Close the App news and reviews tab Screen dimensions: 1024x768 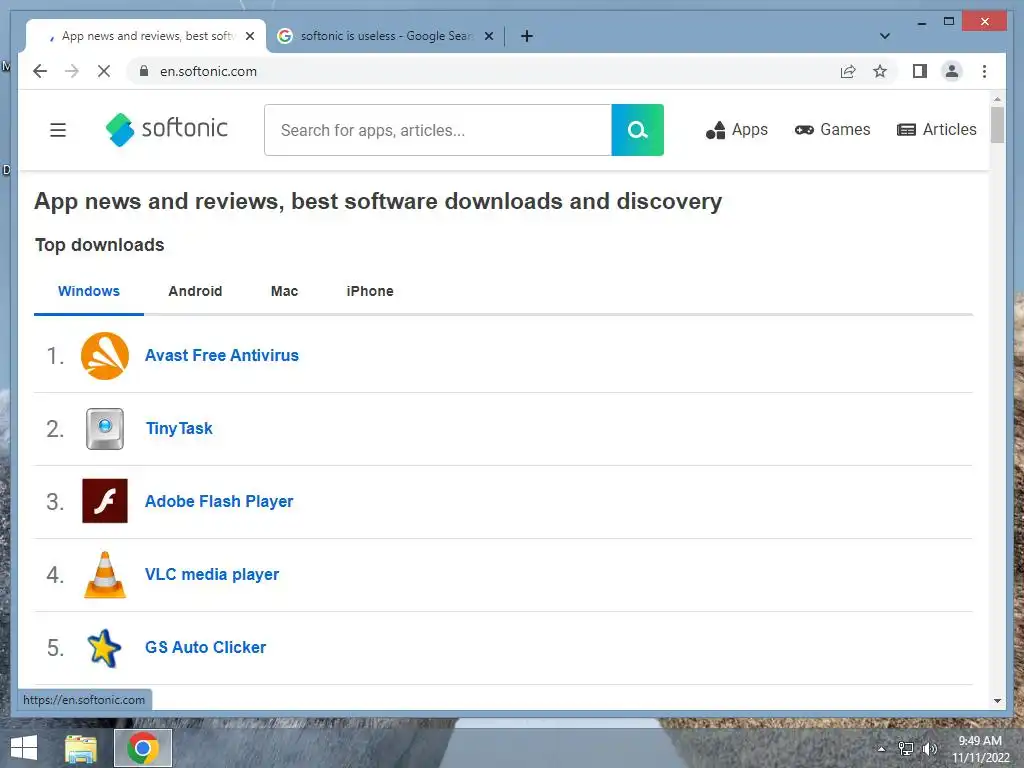[249, 36]
